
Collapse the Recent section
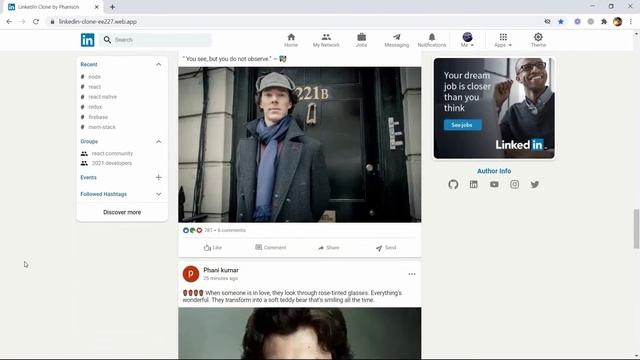(x=158, y=64)
